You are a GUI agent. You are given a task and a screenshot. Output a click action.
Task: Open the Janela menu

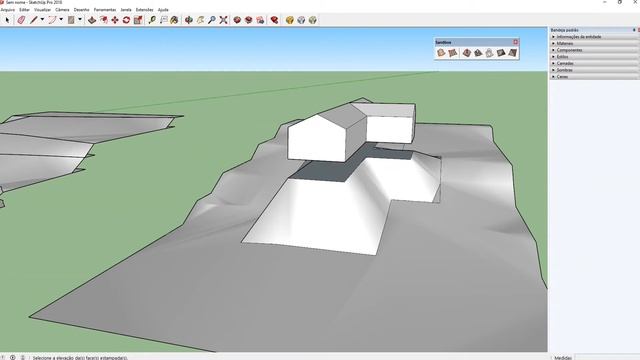pos(126,10)
